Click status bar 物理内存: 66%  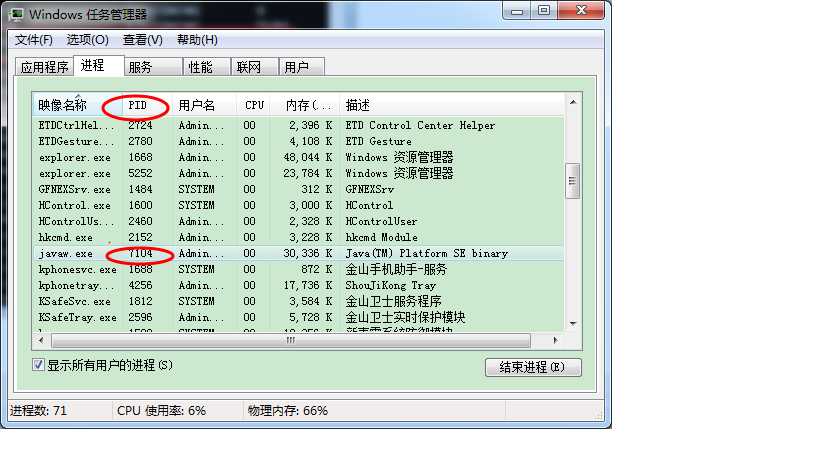tap(287, 410)
